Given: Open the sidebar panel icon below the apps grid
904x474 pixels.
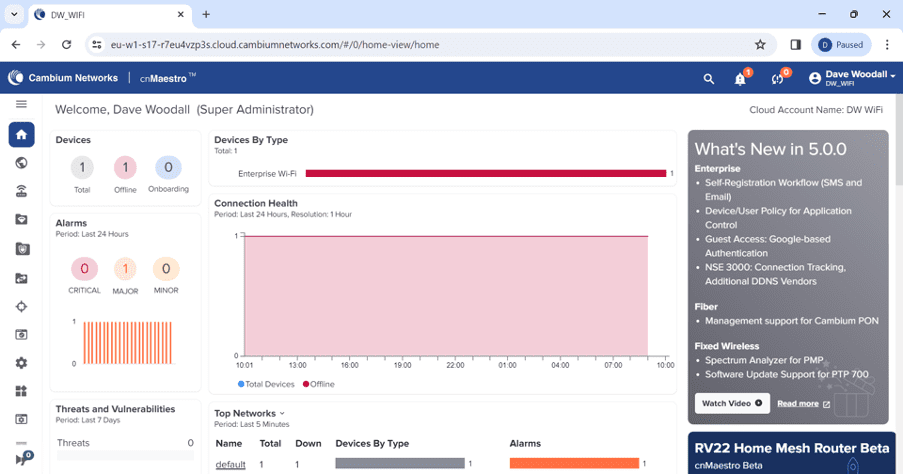Looking at the screenshot, I should (x=21, y=419).
